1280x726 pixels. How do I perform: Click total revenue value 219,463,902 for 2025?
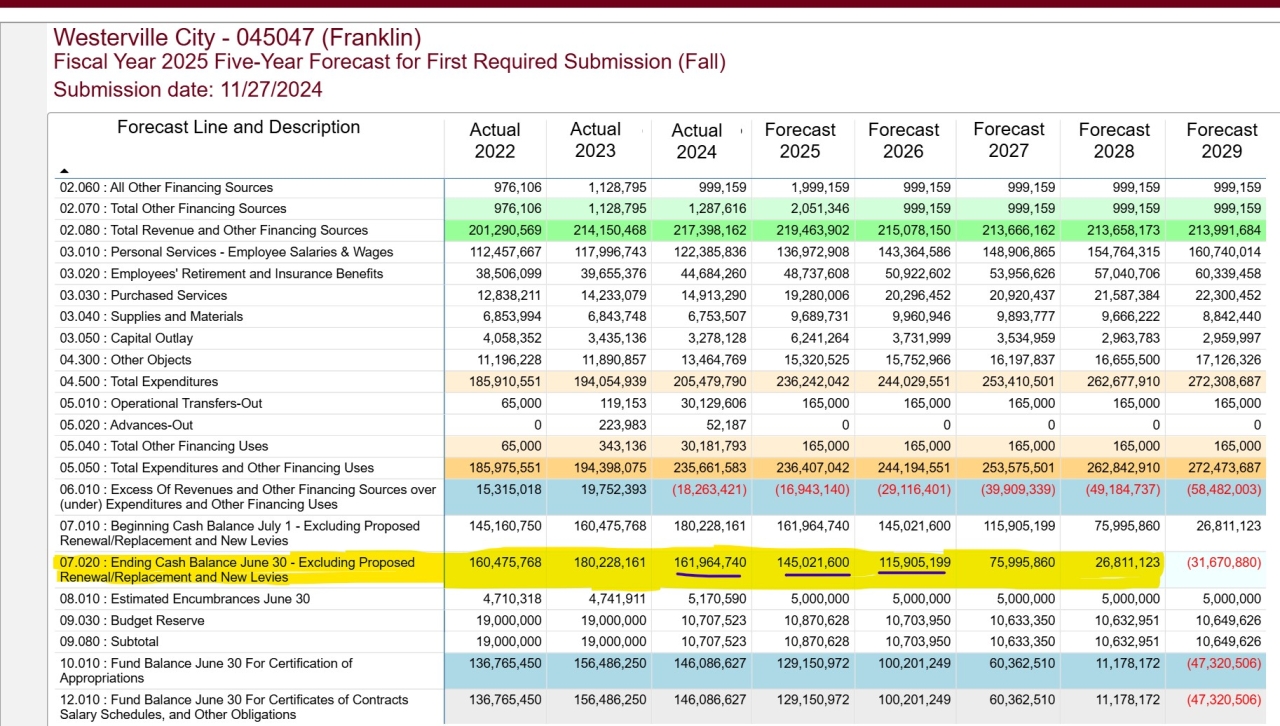(812, 230)
